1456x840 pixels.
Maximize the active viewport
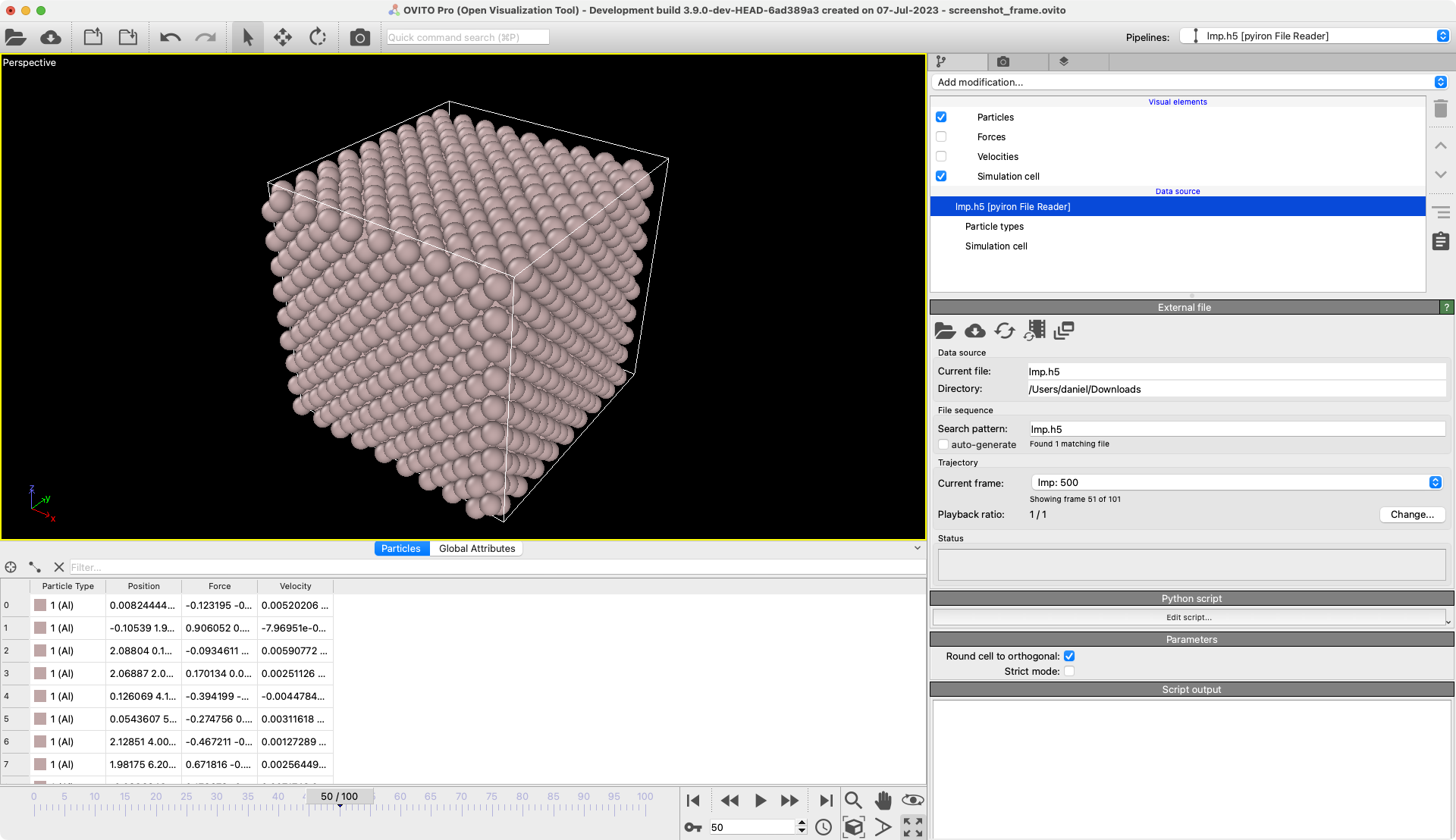pyautogui.click(x=912, y=827)
